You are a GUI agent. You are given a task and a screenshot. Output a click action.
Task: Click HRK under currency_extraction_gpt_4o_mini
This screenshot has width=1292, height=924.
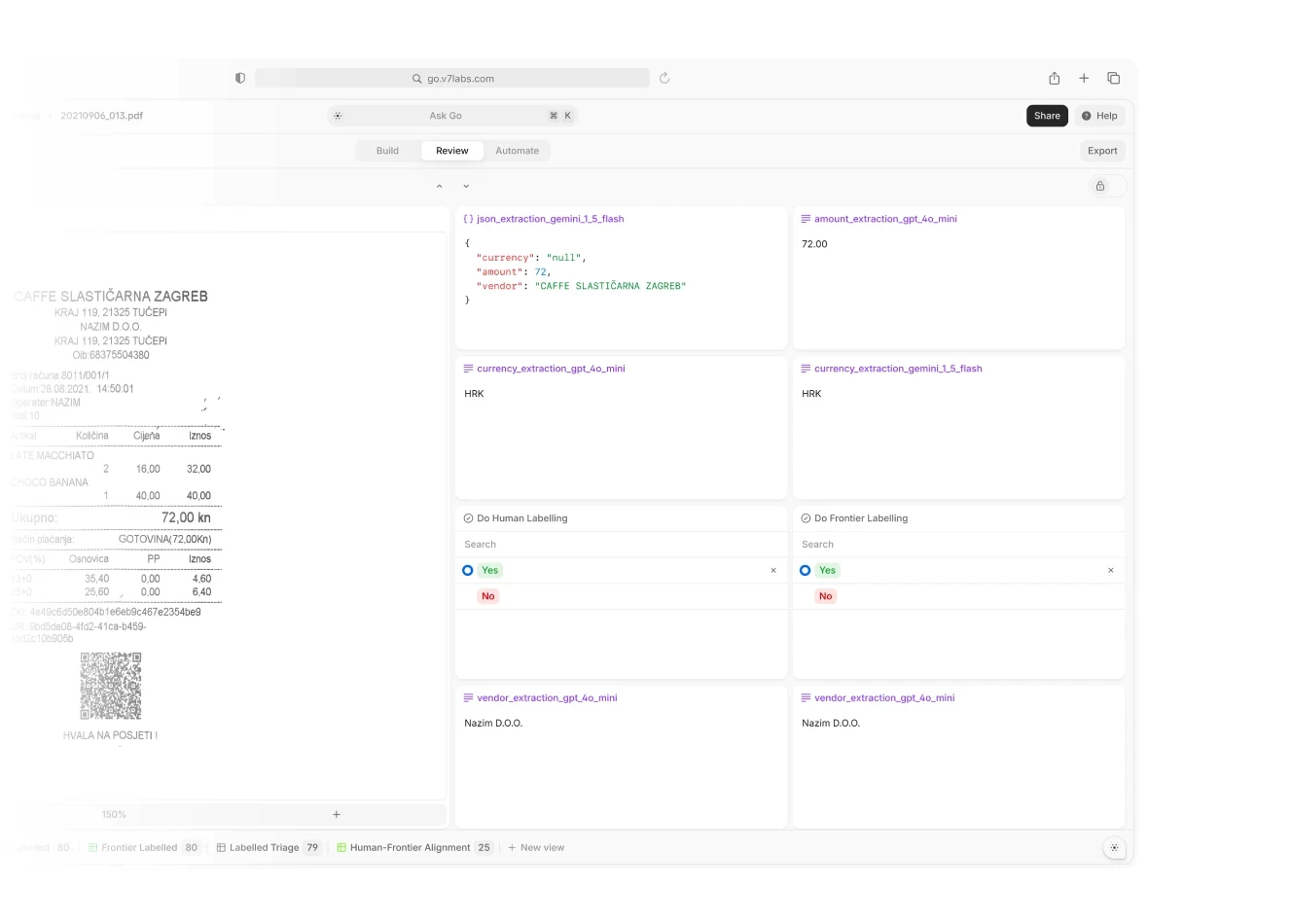[x=474, y=394]
